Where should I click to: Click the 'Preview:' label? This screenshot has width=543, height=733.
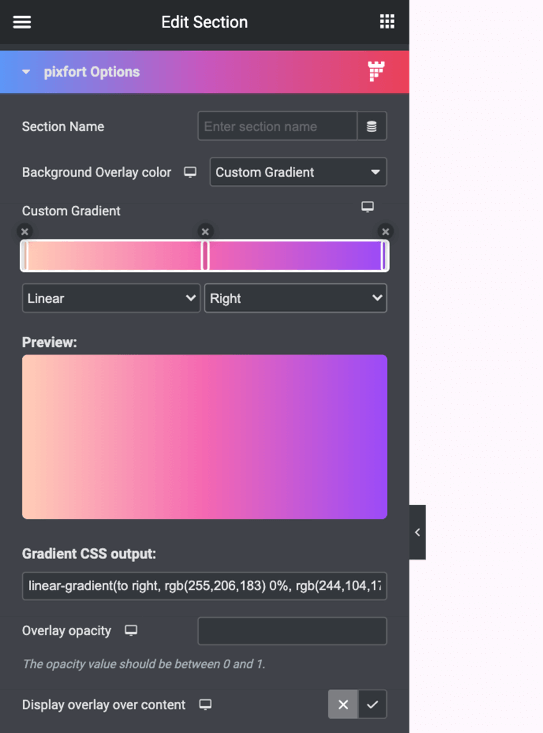[x=50, y=342]
